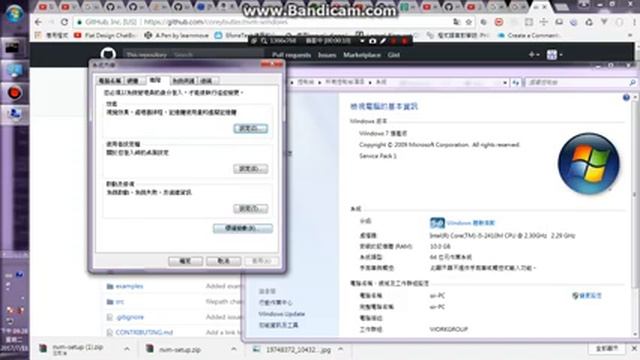Image resolution: width=640 pixels, height=360 pixels.
Task: Click the search magnifier in Control Panel window
Action: [632, 82]
